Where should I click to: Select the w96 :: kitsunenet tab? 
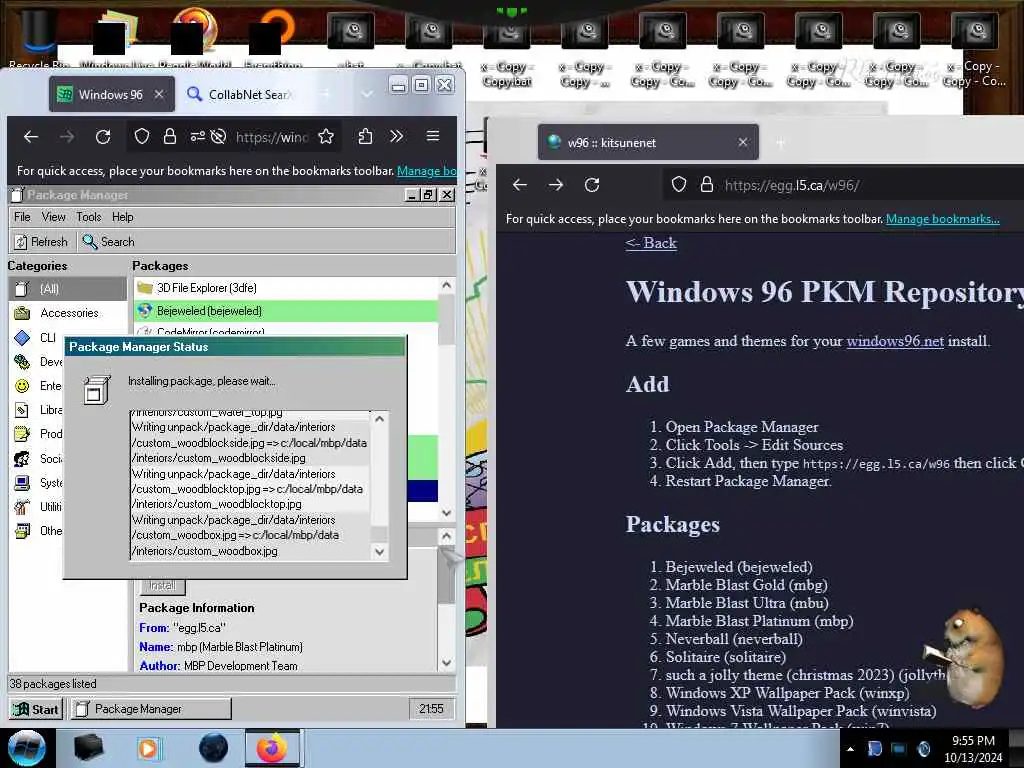(648, 142)
